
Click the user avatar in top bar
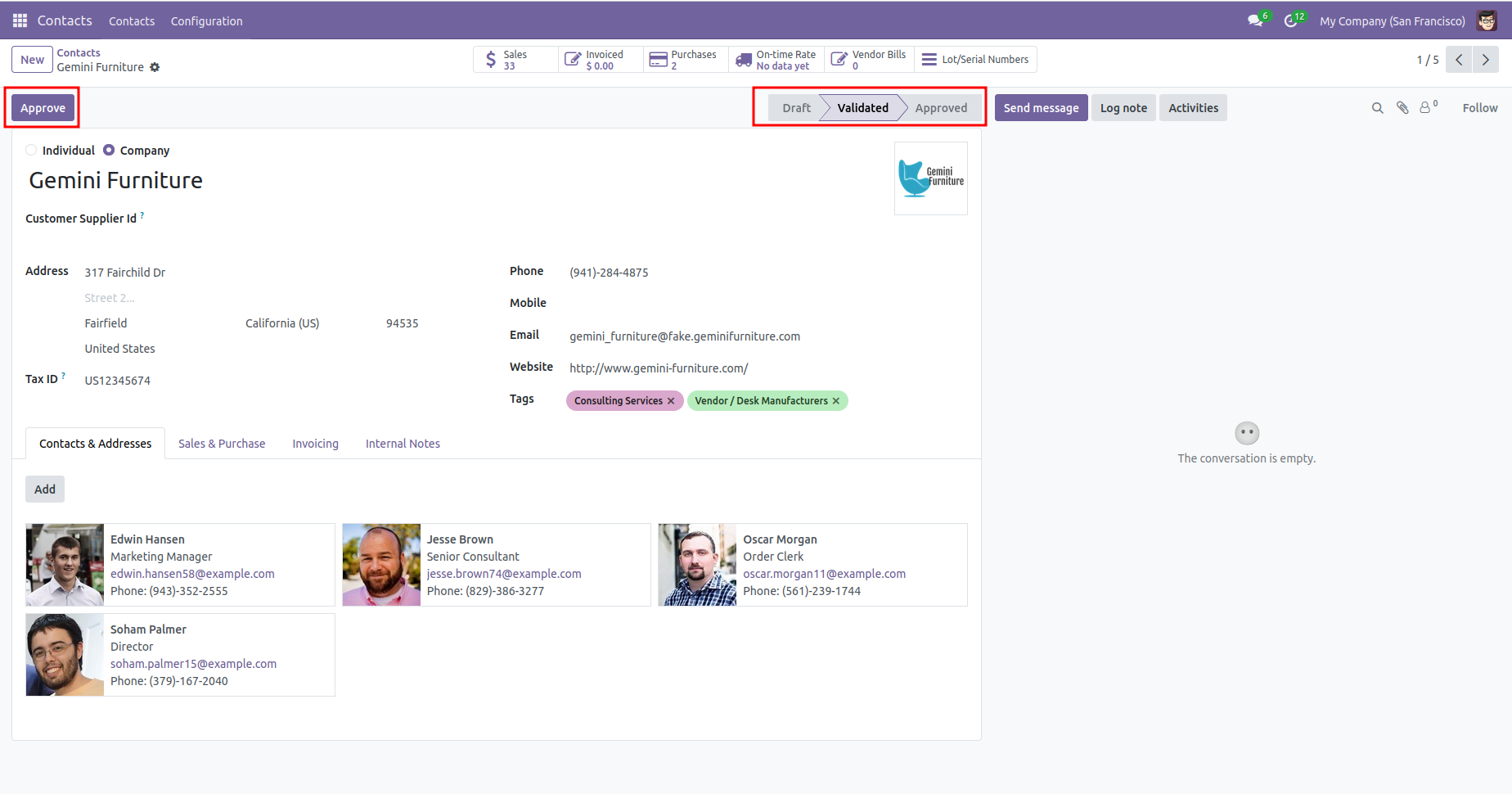(x=1487, y=20)
